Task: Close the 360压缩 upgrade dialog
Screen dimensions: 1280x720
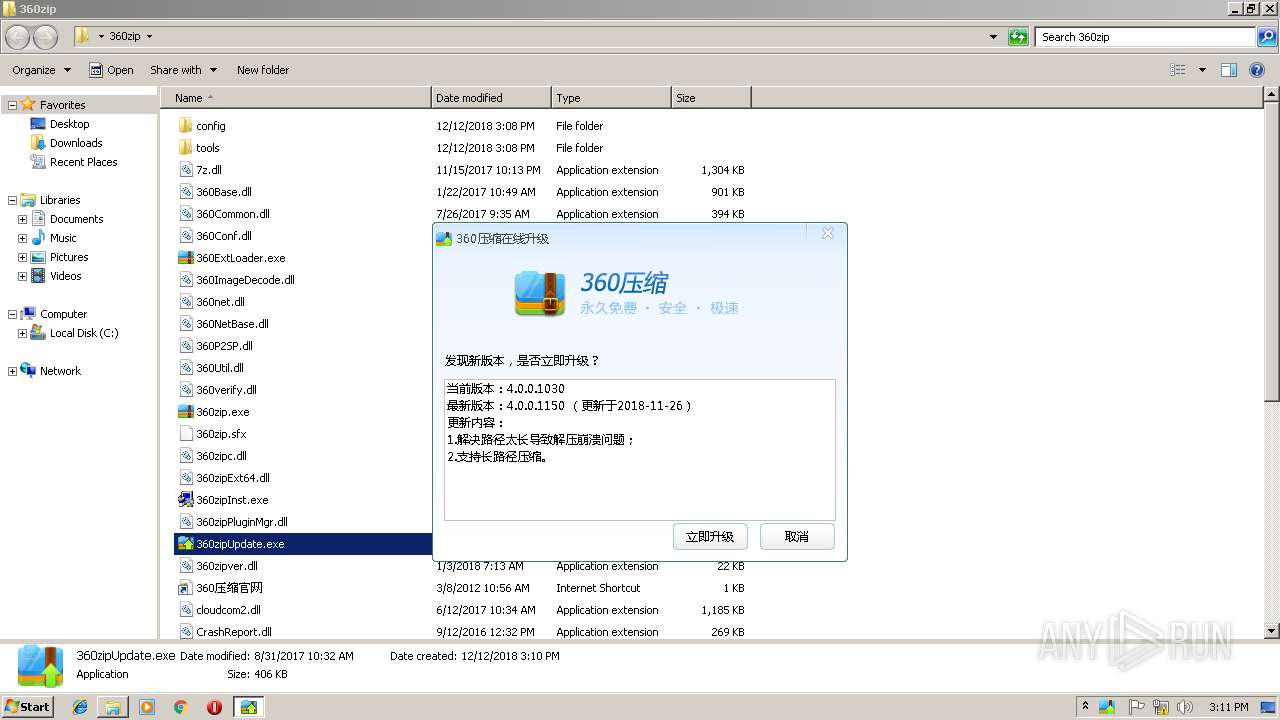Action: pyautogui.click(x=827, y=233)
